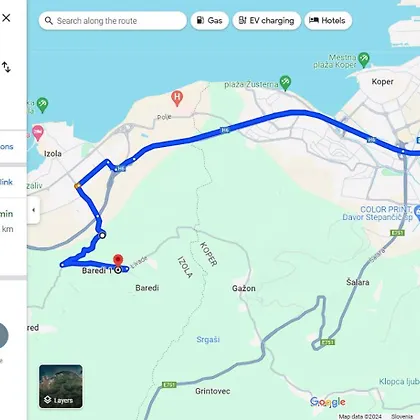This screenshot has height=420, width=420.
Task: Click the white route waypoint circle
Action: click(x=102, y=235)
